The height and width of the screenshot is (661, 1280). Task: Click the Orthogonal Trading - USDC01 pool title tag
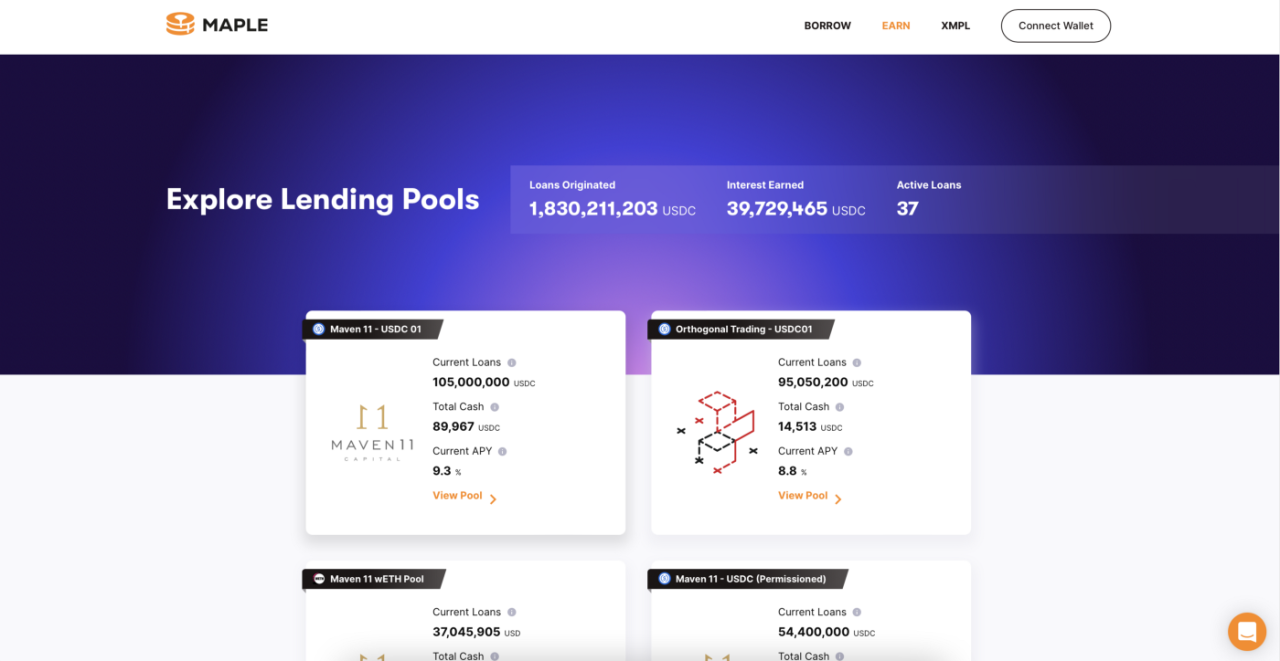click(741, 329)
